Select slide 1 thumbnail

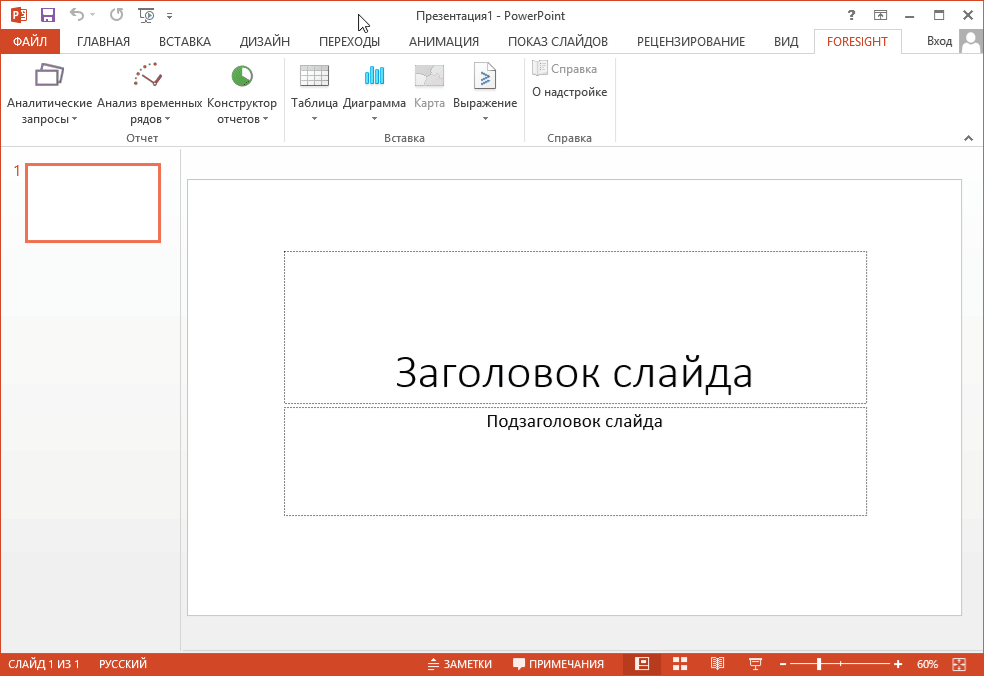tap(92, 203)
